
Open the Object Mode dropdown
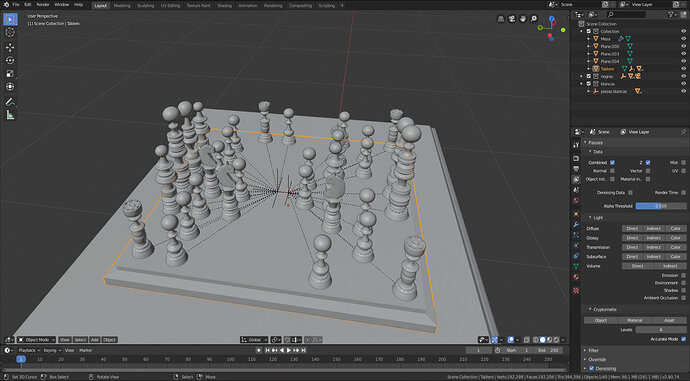[x=37, y=340]
